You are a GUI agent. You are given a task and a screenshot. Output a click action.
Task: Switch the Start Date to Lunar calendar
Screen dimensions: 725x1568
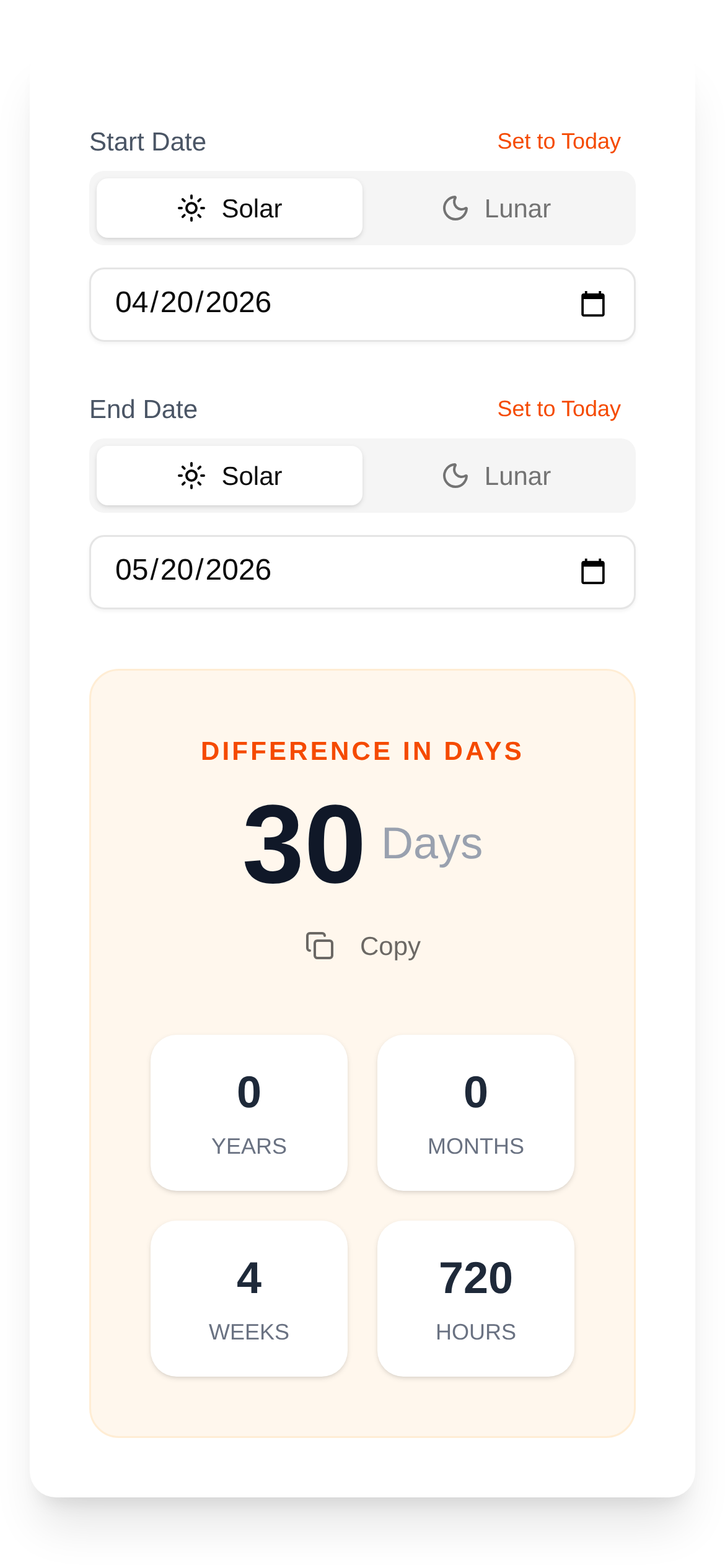(499, 208)
